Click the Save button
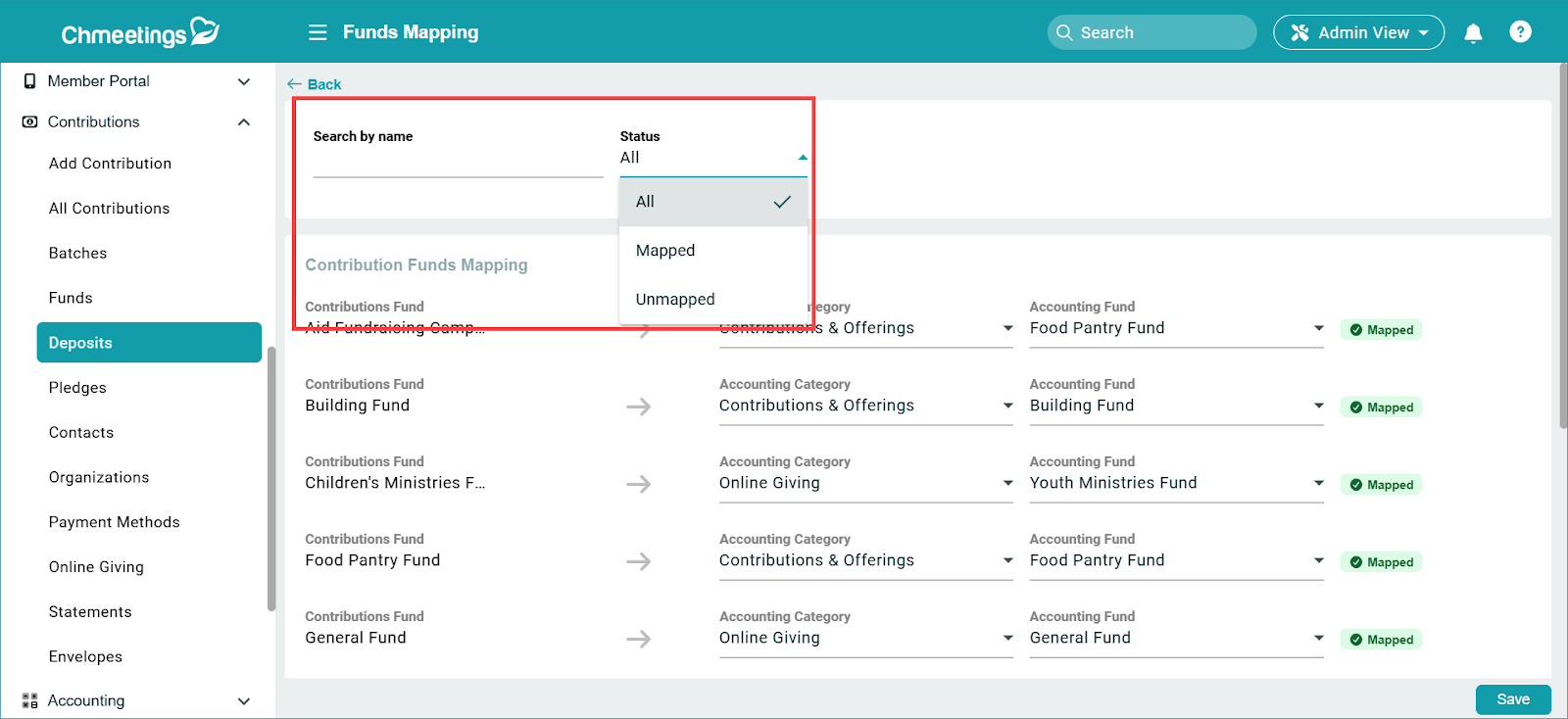This screenshot has height=719, width=1568. (1512, 699)
